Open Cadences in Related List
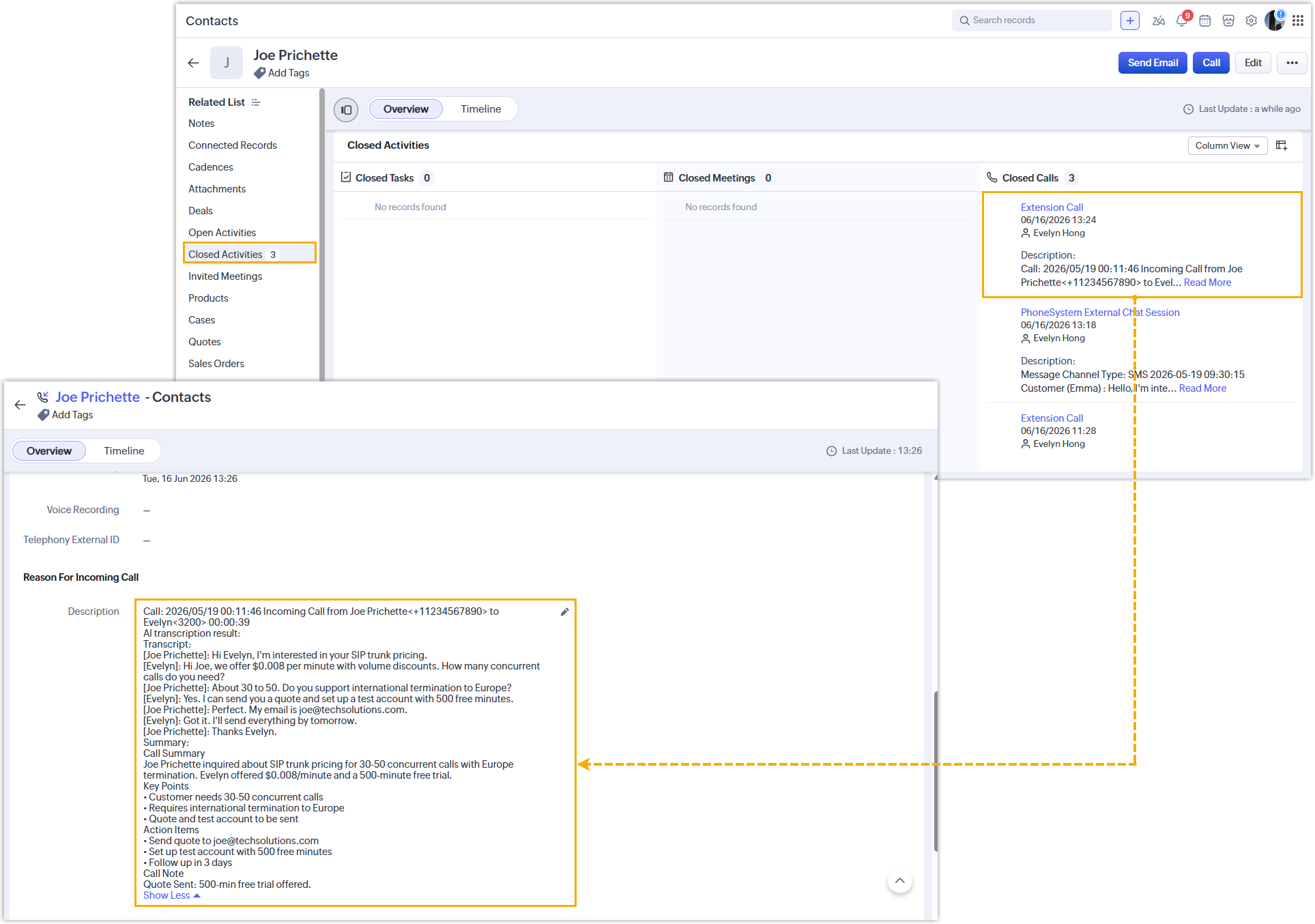Screen dimensions: 1315x924 (211, 167)
